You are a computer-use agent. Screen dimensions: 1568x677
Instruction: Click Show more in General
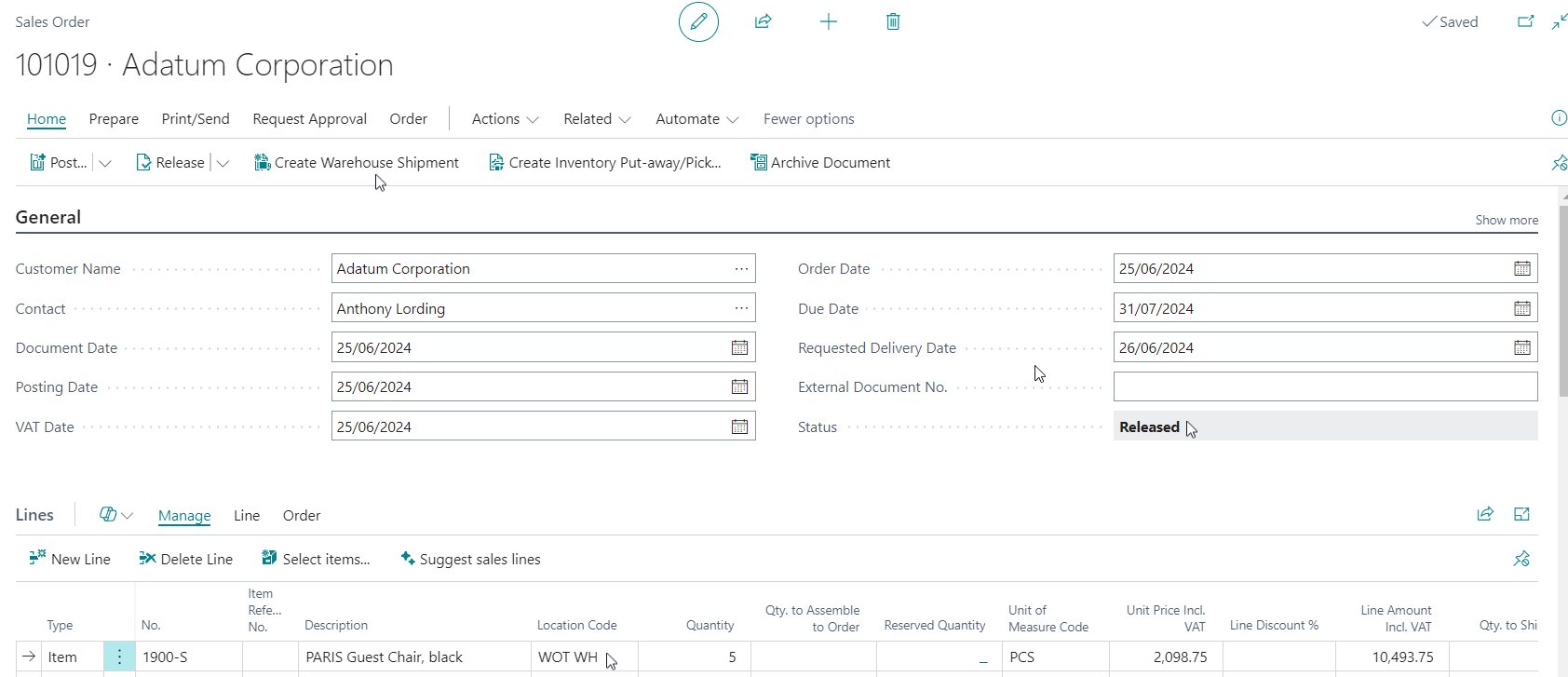coord(1507,220)
